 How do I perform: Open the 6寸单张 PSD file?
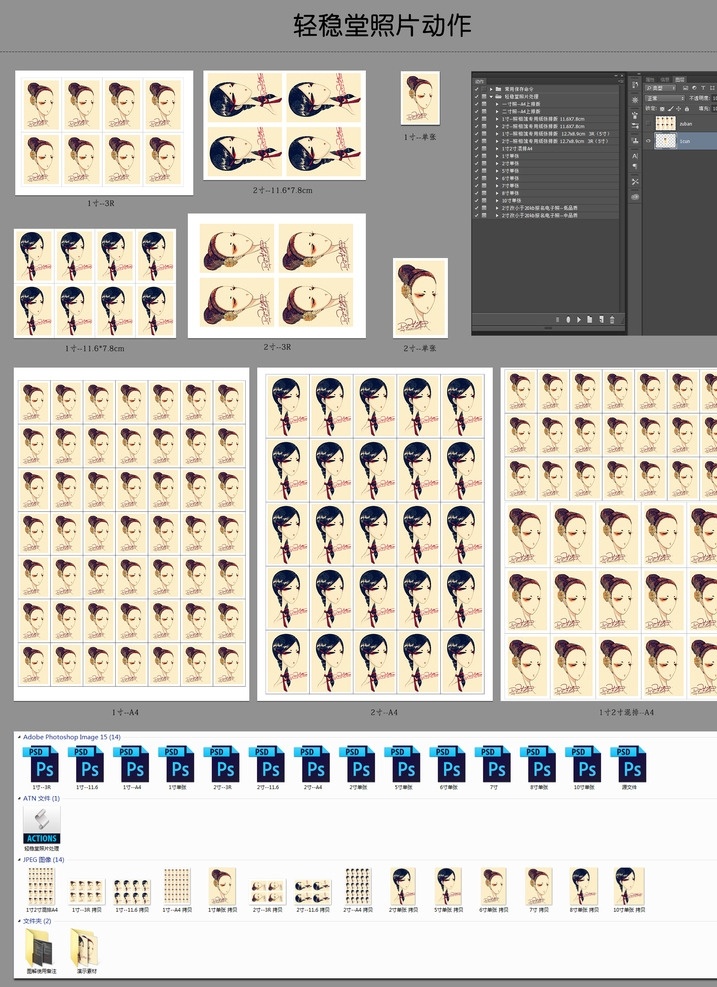(449, 764)
